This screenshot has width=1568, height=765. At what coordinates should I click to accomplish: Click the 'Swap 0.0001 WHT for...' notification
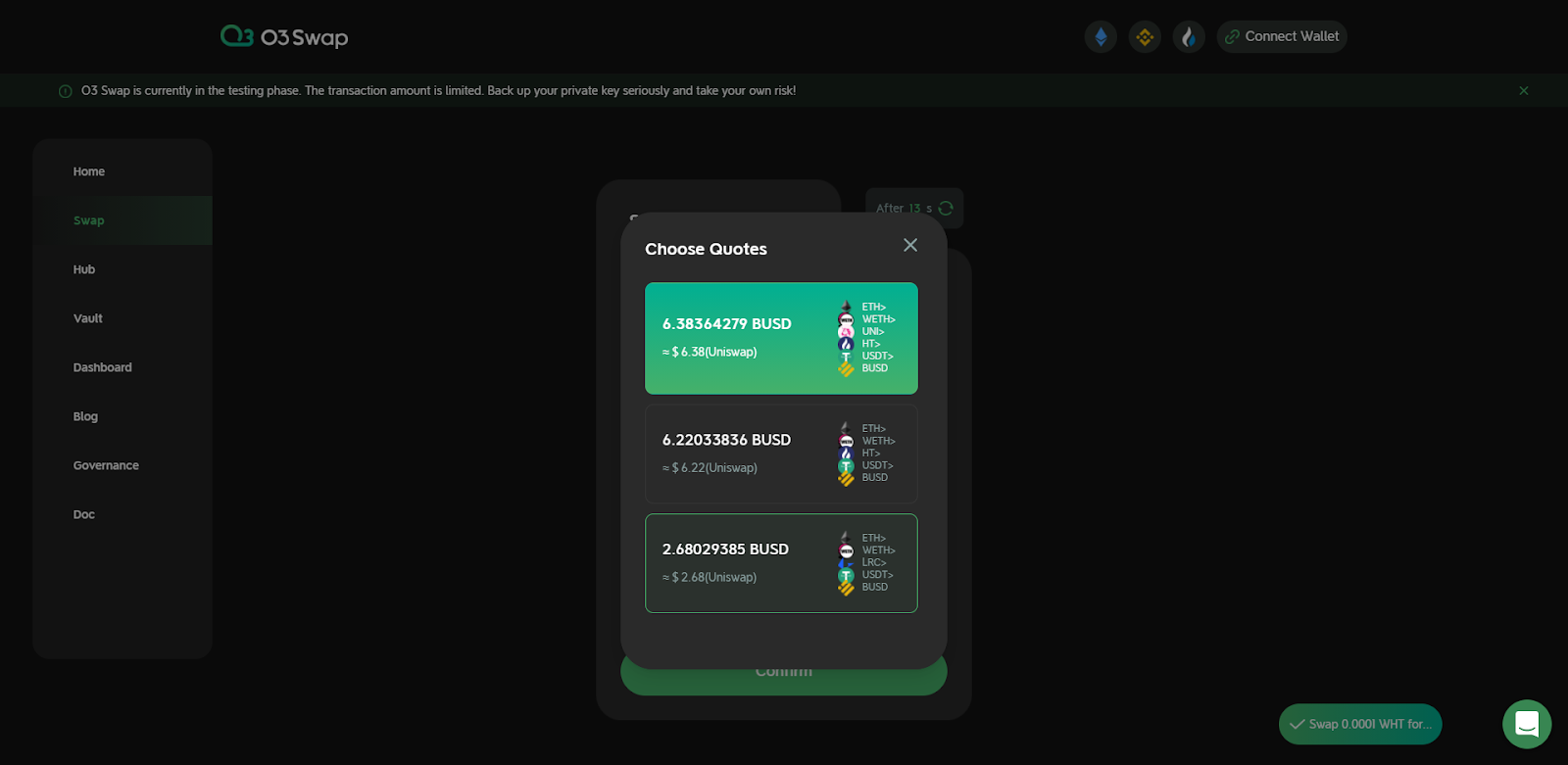coord(1360,724)
